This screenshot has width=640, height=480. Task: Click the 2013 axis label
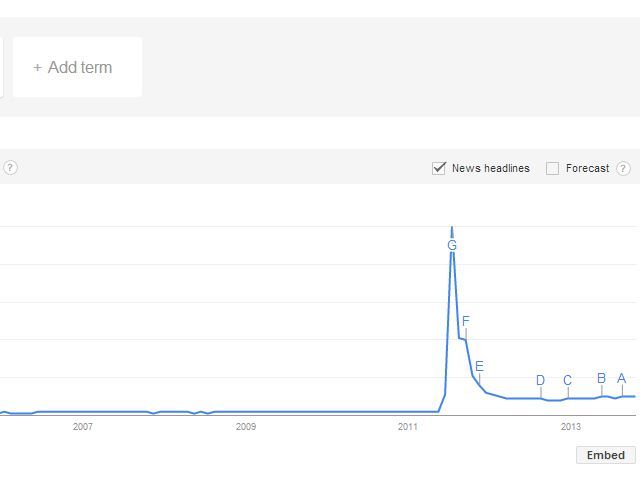point(571,427)
